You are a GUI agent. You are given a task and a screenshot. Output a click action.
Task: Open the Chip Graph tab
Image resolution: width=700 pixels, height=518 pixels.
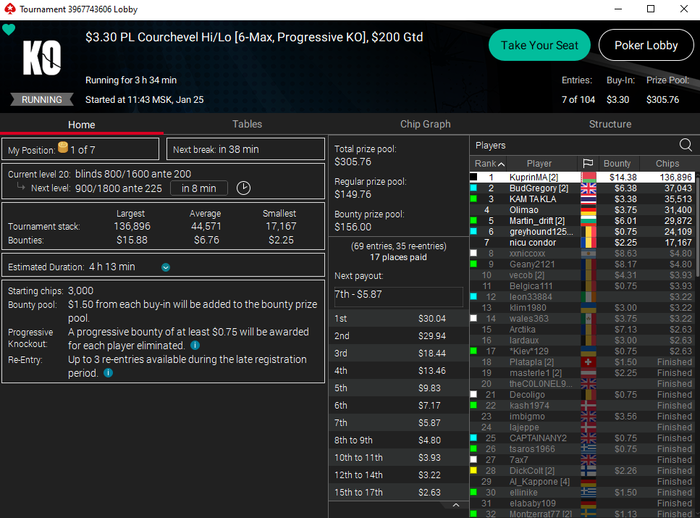pos(425,124)
